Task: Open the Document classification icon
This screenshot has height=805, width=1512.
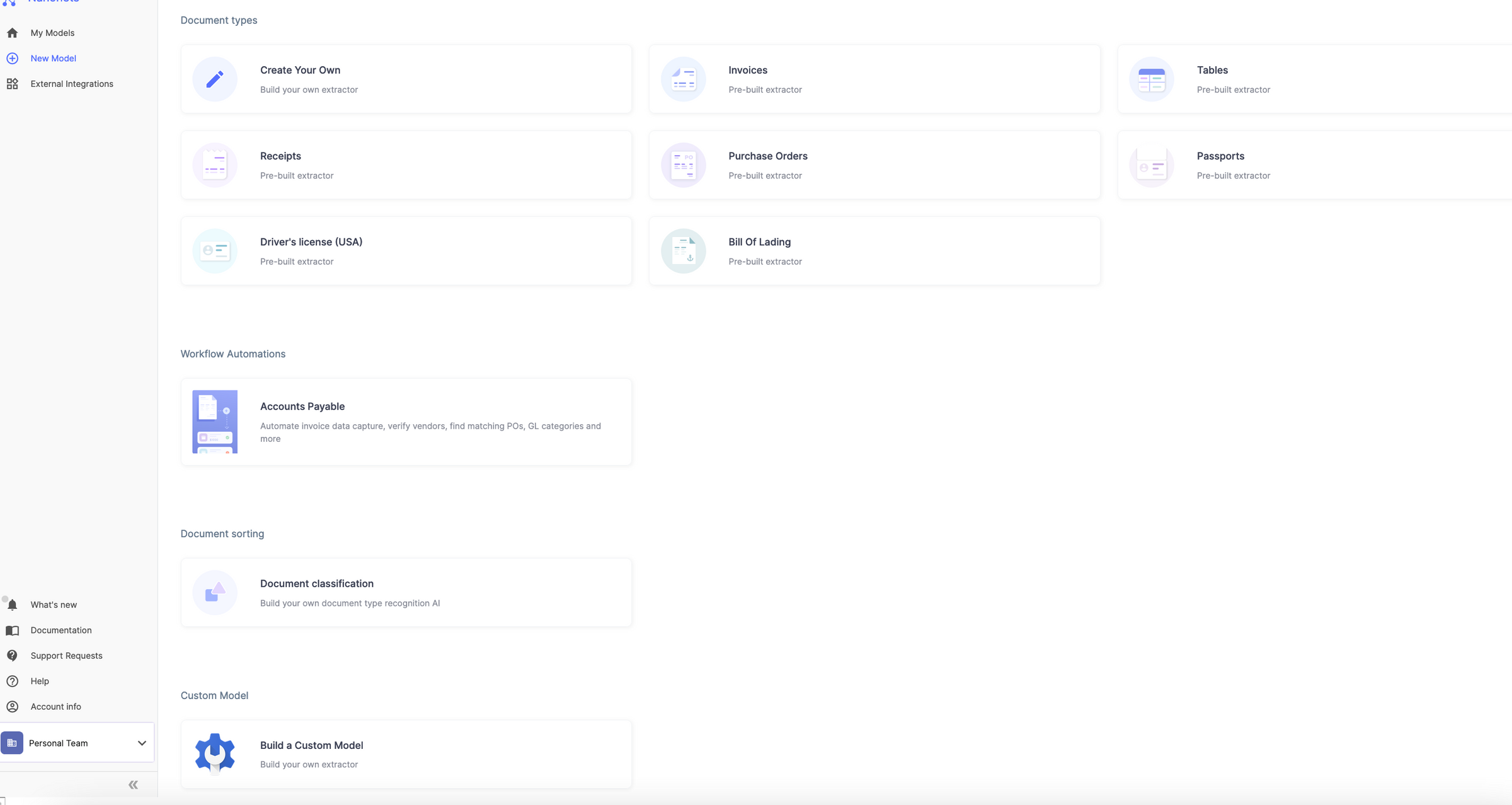Action: (214, 592)
